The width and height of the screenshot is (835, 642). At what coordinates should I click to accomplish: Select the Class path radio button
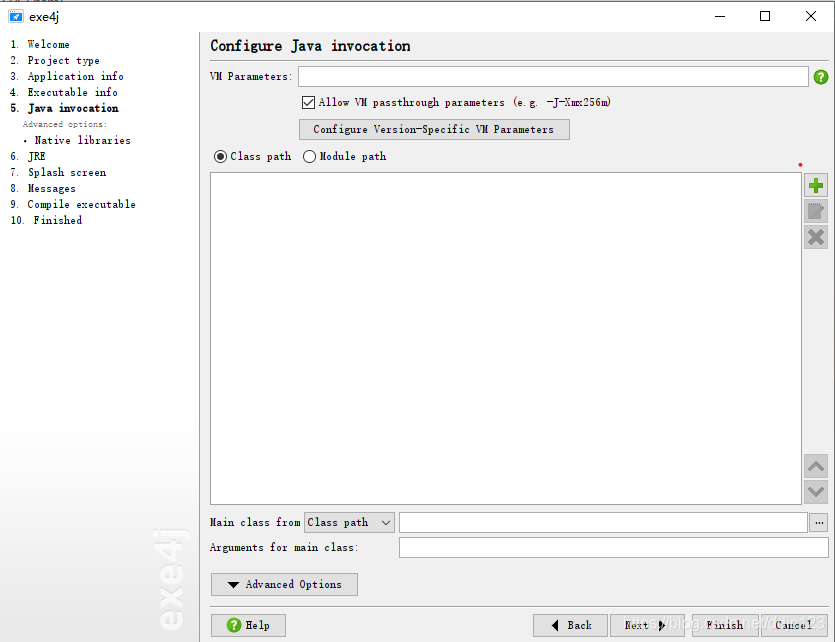coord(220,157)
